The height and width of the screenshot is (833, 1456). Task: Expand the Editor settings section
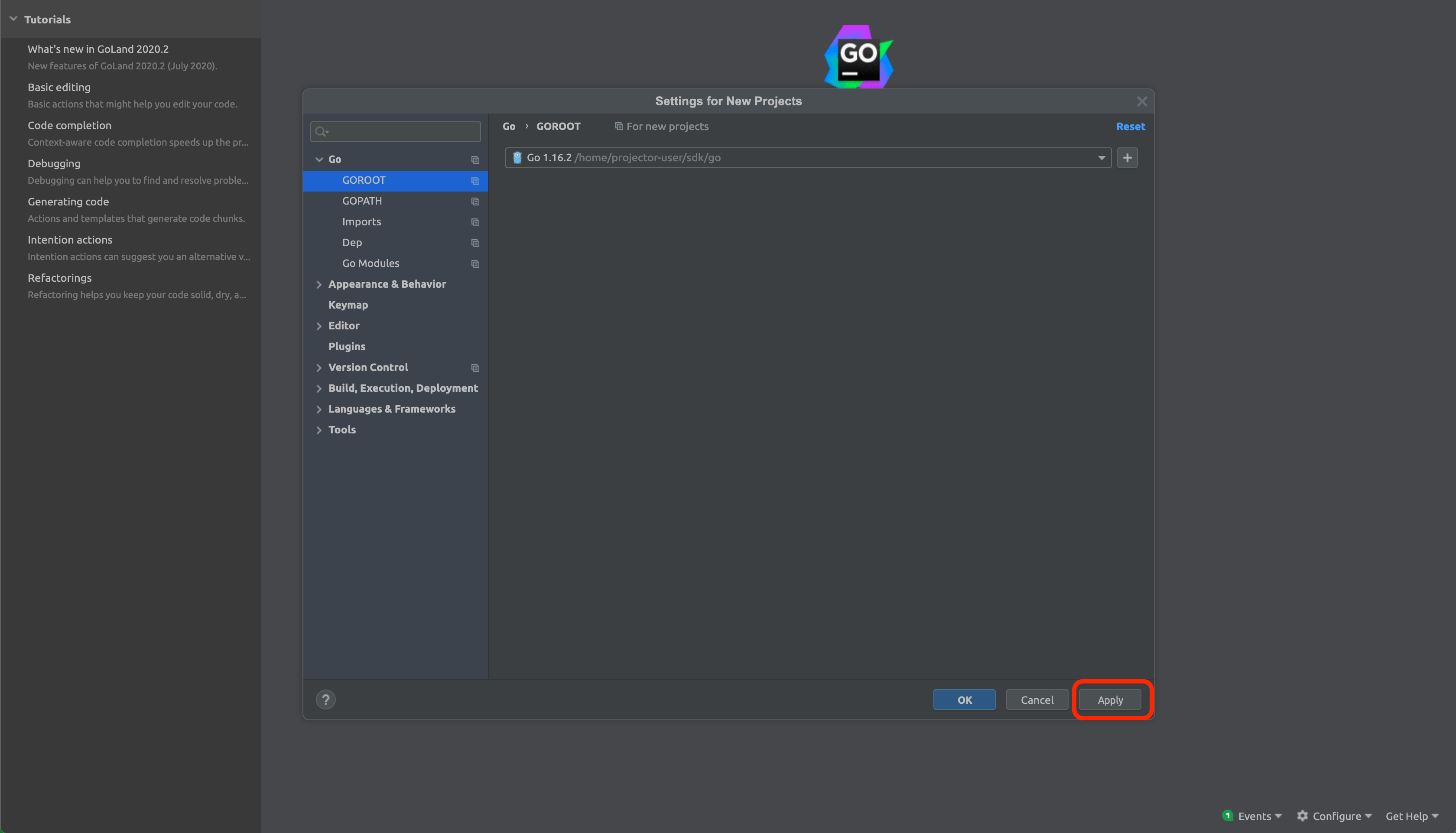(319, 326)
